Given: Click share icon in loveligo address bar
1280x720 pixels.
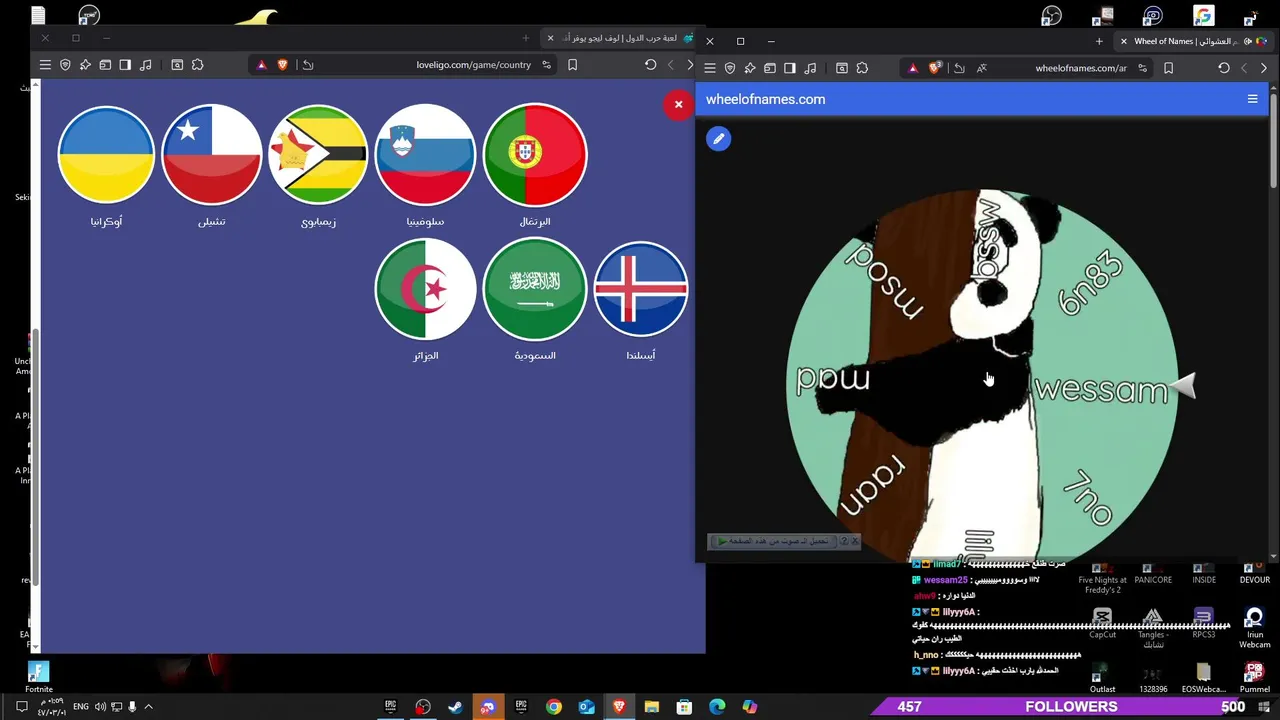Looking at the screenshot, I should tap(308, 65).
